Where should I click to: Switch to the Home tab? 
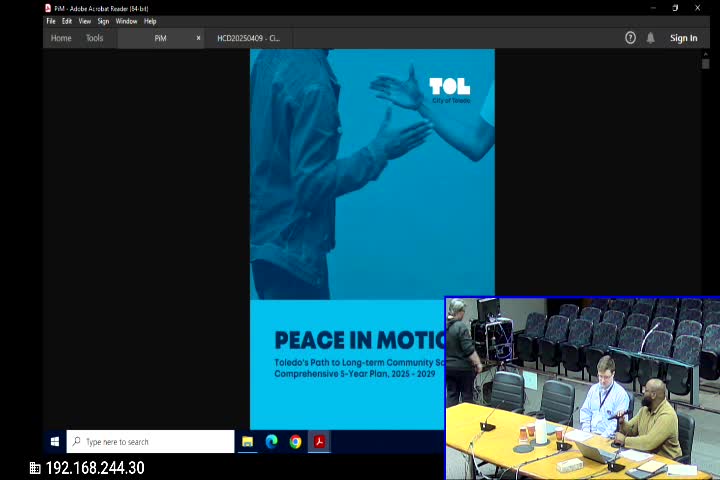61,38
